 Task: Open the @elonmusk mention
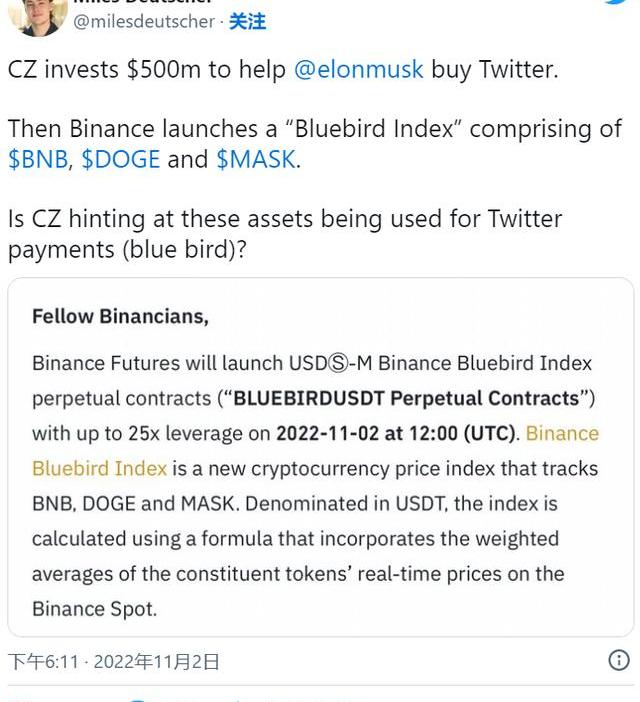coord(358,70)
